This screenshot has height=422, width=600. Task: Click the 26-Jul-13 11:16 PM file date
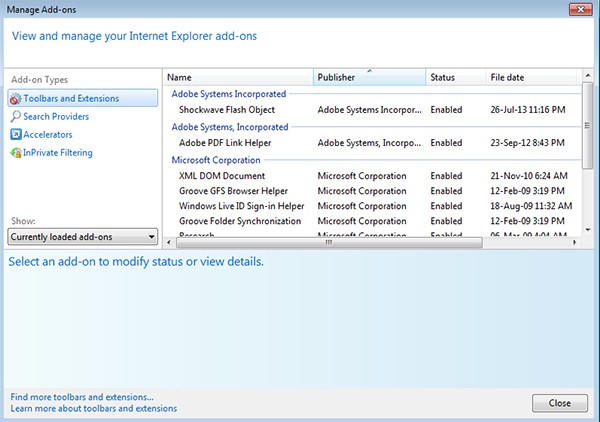(528, 110)
